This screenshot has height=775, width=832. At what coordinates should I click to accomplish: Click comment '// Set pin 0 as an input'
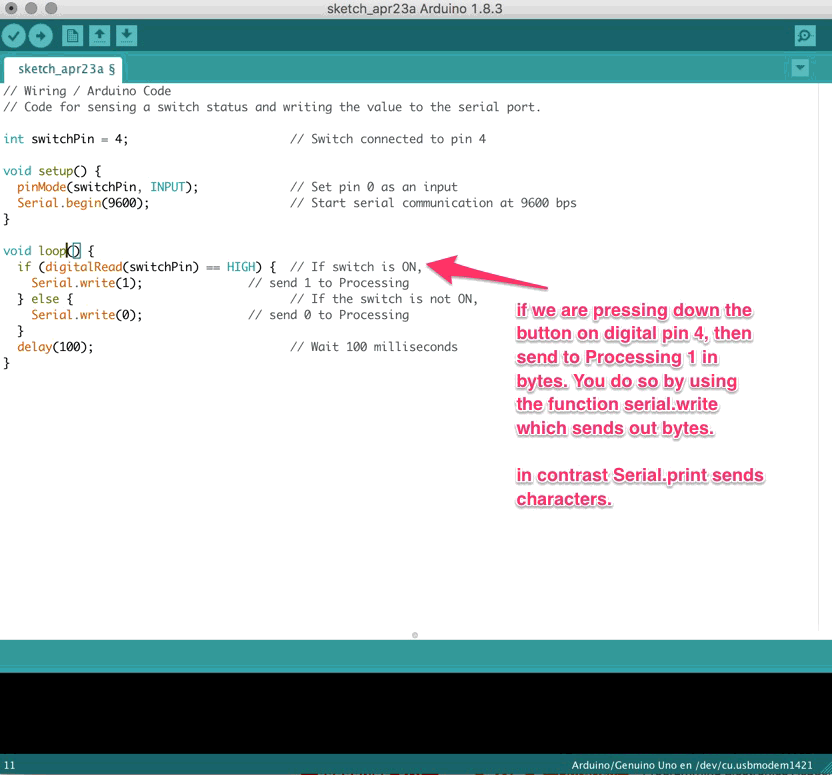tap(374, 187)
